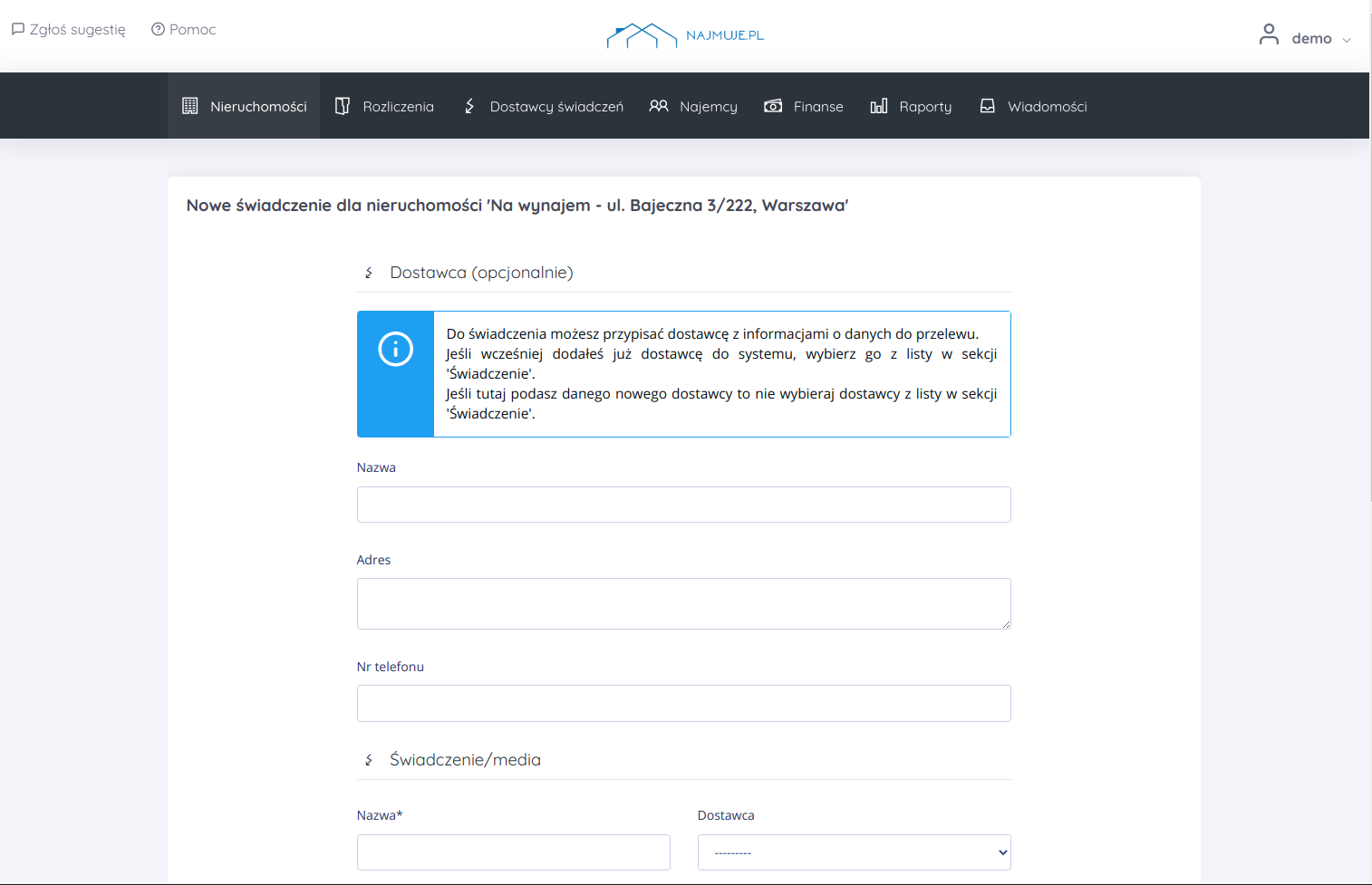
Task: Click the 'Nowe świadczenie dla nieruchomości' page title
Action: (517, 206)
